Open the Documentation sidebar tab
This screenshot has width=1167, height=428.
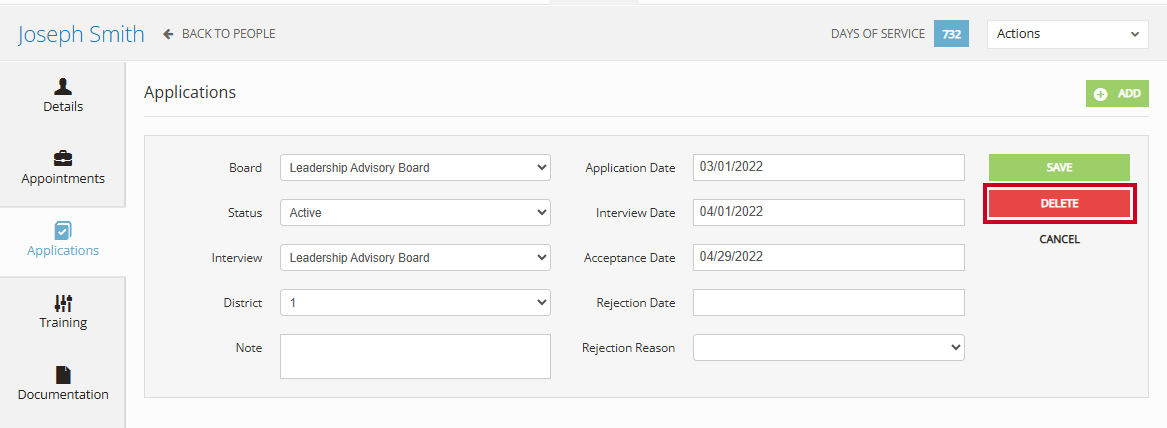[x=63, y=385]
